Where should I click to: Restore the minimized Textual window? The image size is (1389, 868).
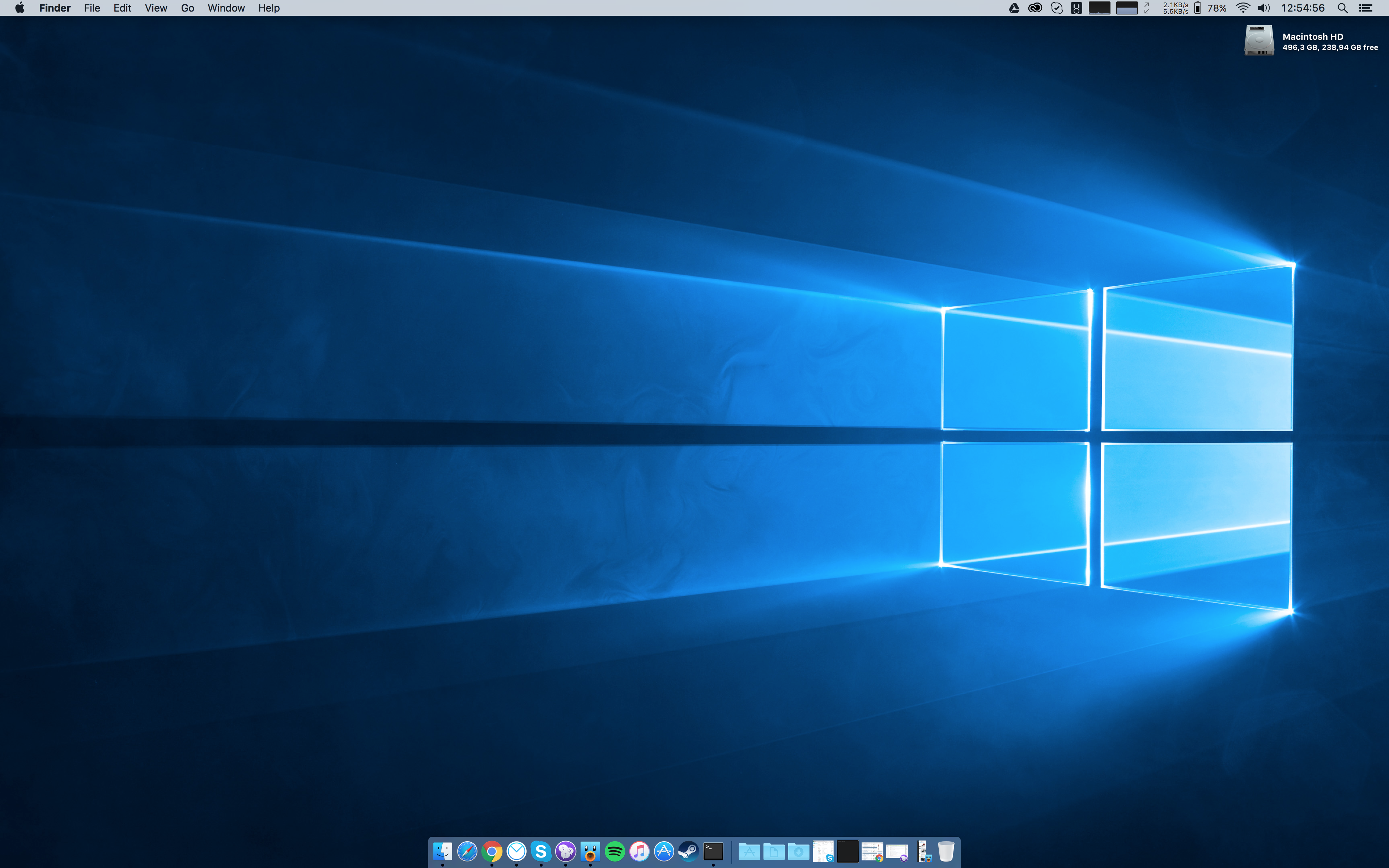(x=897, y=852)
